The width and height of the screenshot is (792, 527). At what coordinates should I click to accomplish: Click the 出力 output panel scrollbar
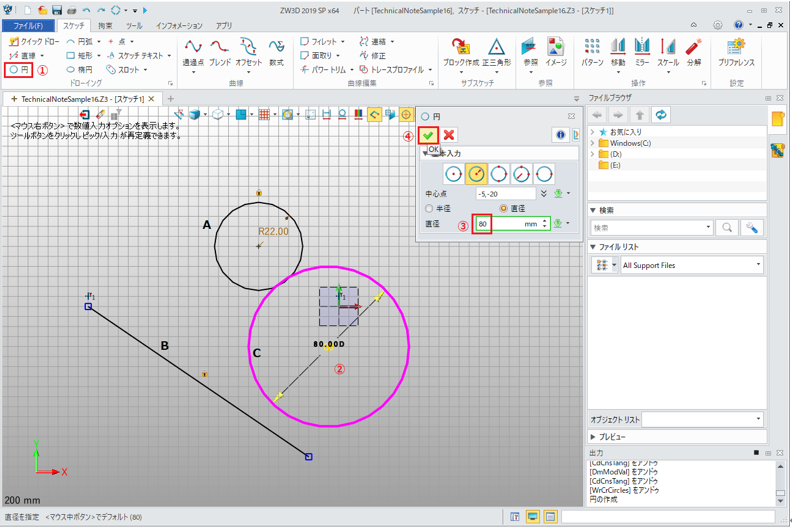point(780,483)
